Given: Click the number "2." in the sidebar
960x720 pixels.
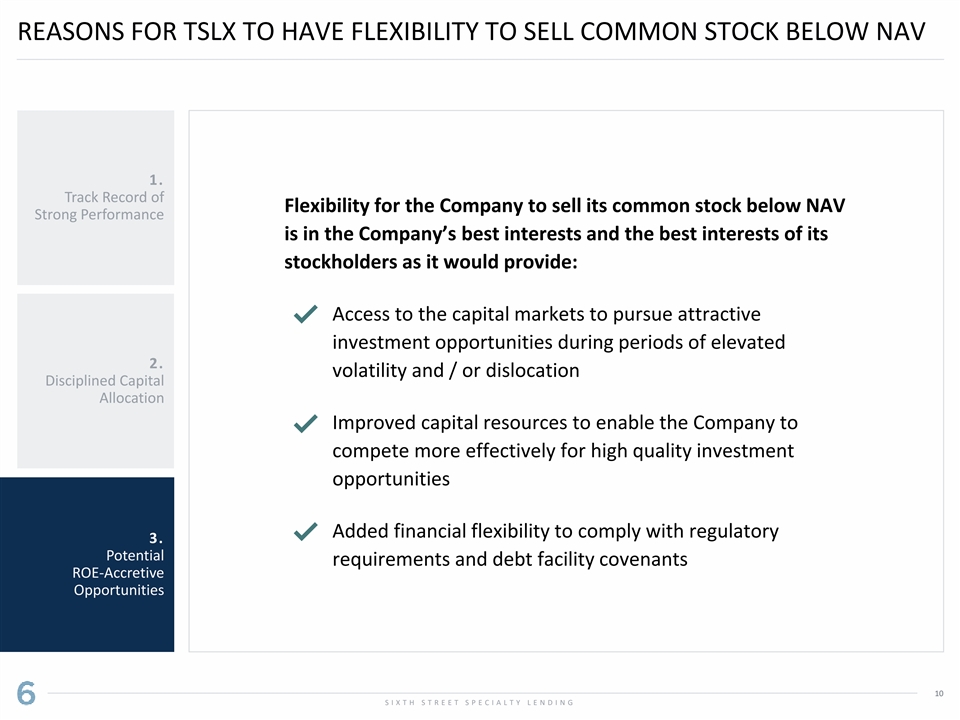Looking at the screenshot, I should pos(155,362).
